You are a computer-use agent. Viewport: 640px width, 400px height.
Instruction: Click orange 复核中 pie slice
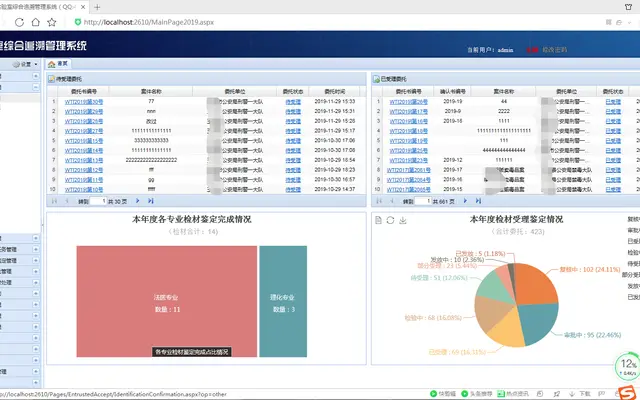(x=539, y=284)
